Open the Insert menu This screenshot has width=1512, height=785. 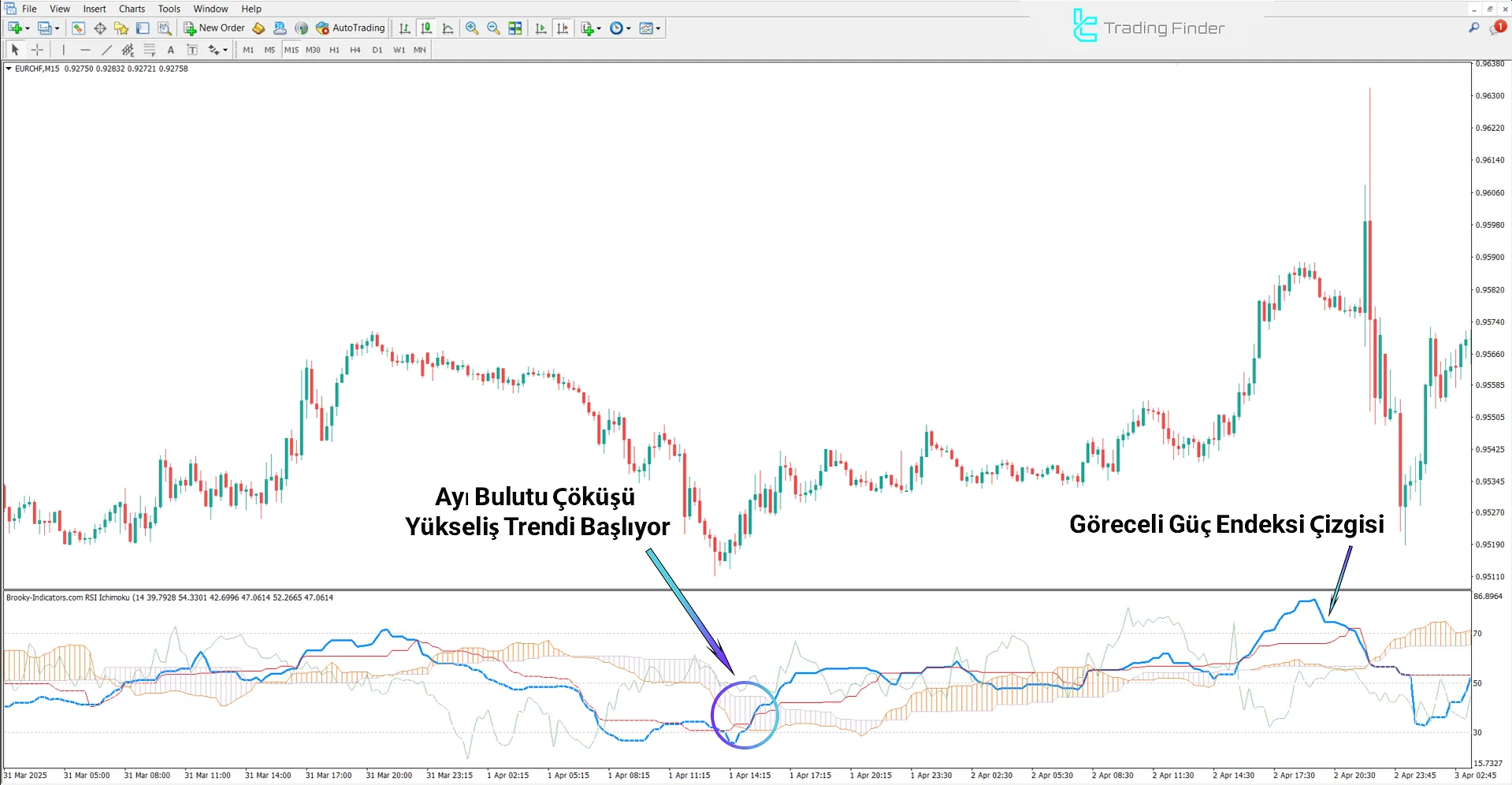(94, 9)
